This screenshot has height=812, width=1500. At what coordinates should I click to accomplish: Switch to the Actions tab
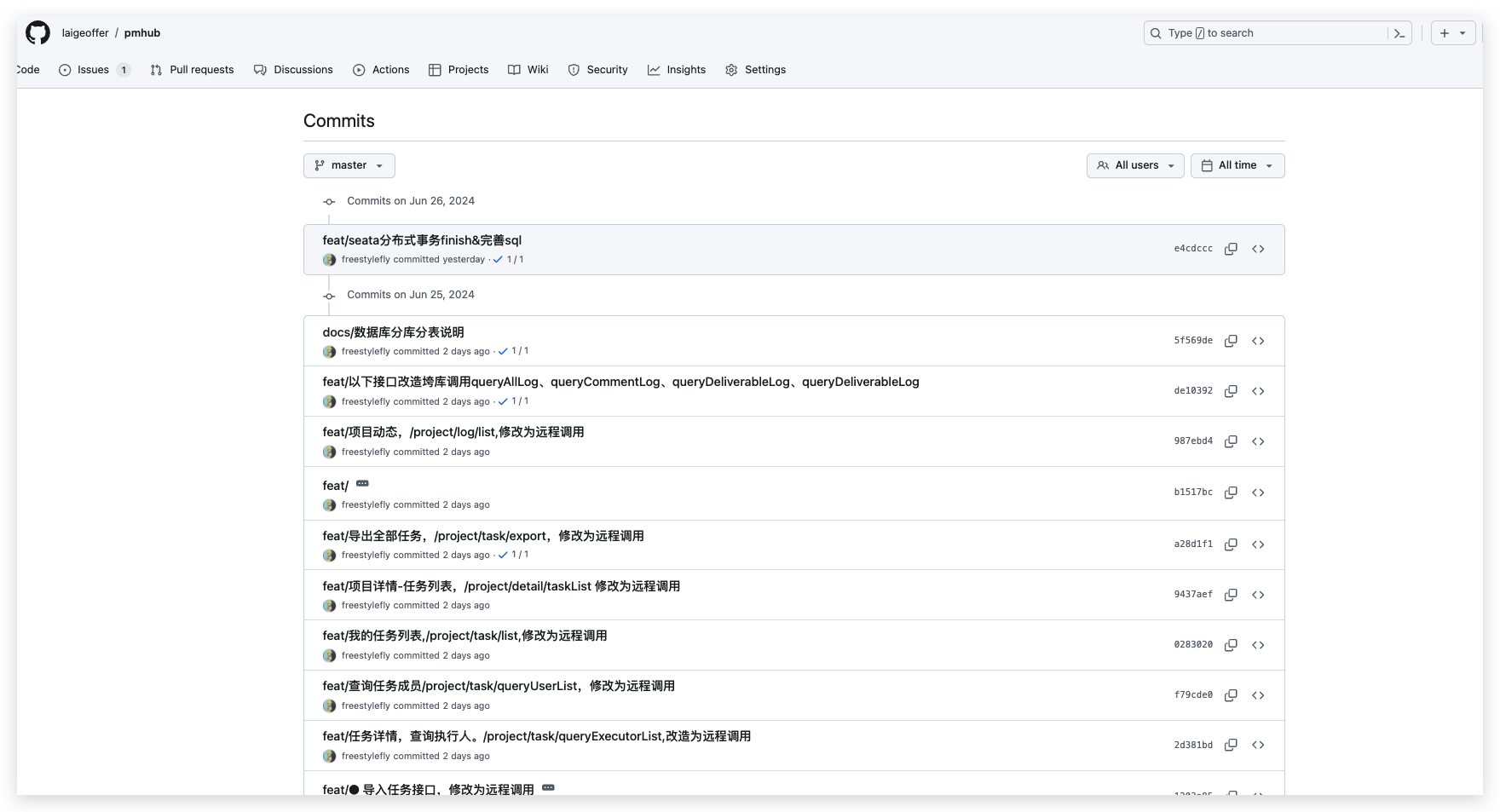pyautogui.click(x=381, y=70)
